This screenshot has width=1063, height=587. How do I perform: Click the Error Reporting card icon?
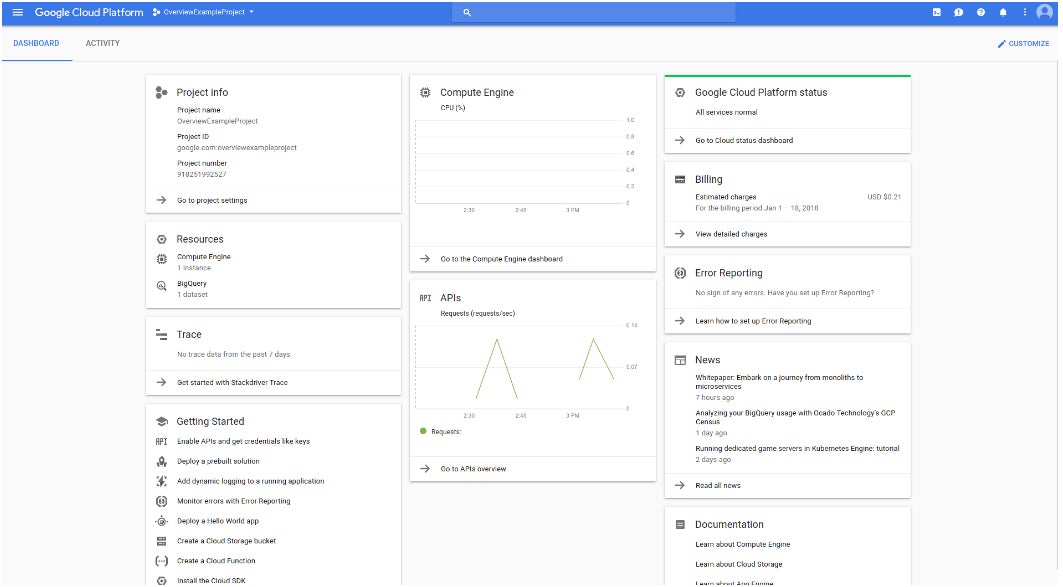(x=680, y=273)
